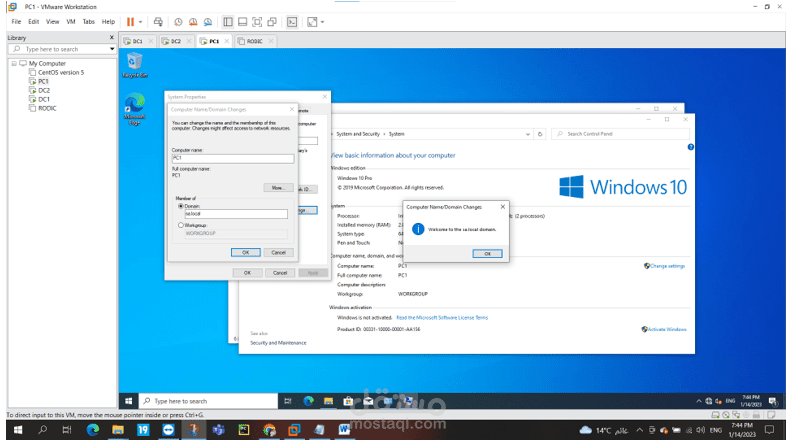The height and width of the screenshot is (441, 797).
Task: Click the Domain name input field
Action: coord(236,214)
